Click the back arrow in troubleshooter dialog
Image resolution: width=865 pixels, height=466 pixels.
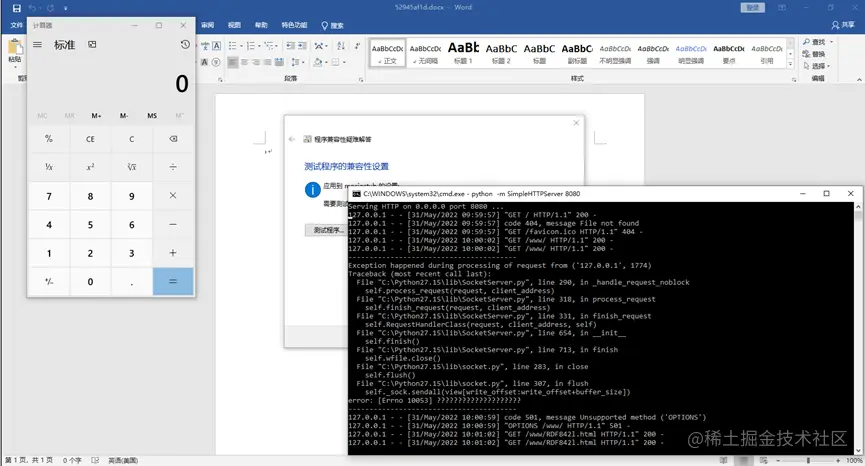(292, 140)
